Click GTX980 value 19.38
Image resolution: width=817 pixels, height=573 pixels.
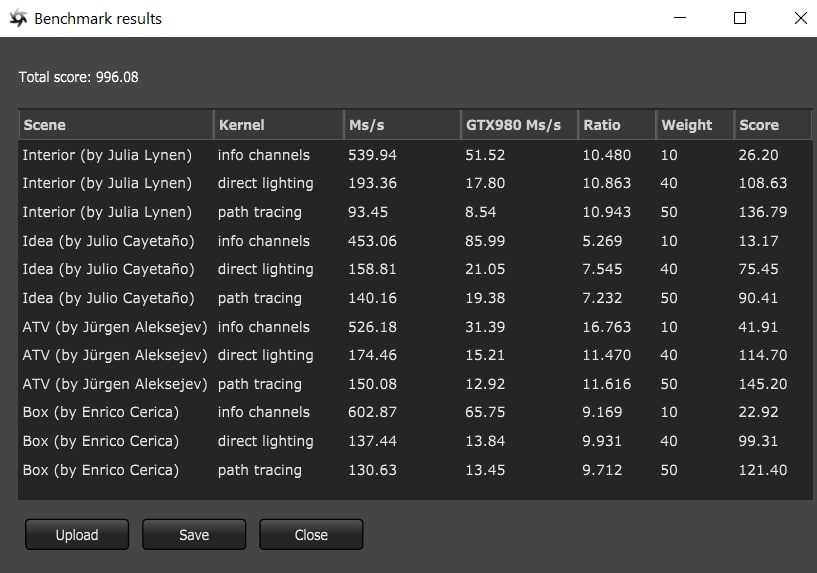pyautogui.click(x=485, y=298)
